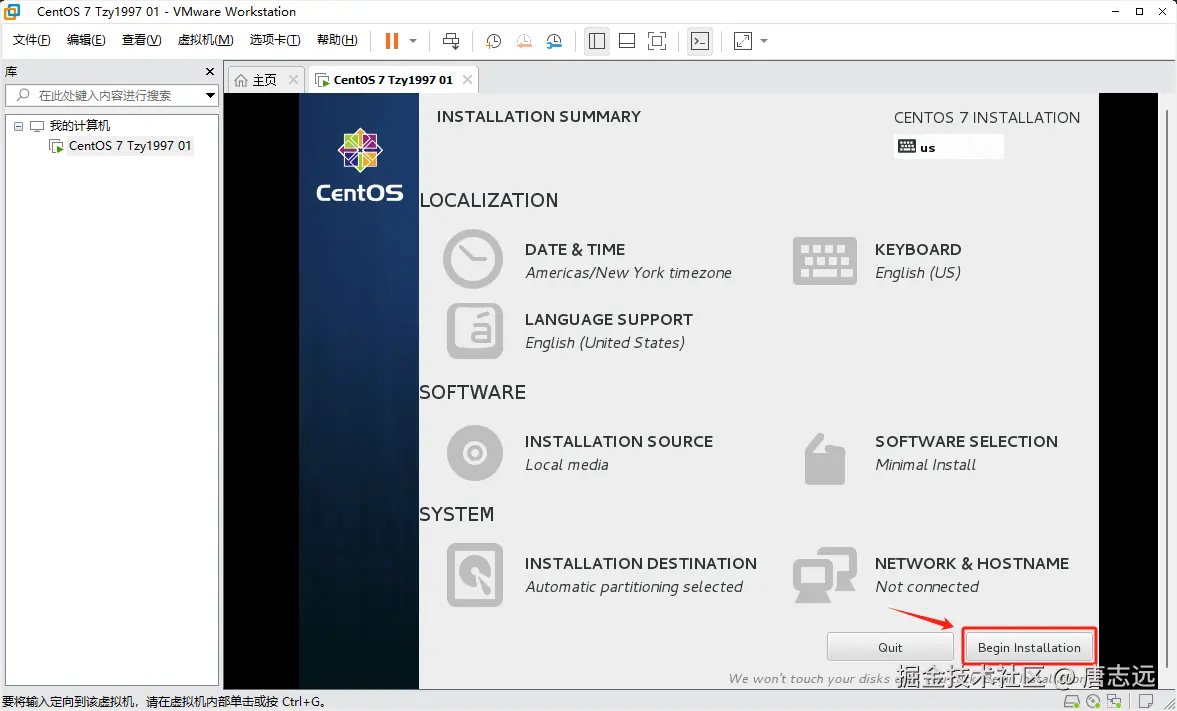
Task: Click 'Not connected' text
Action: coord(927,586)
